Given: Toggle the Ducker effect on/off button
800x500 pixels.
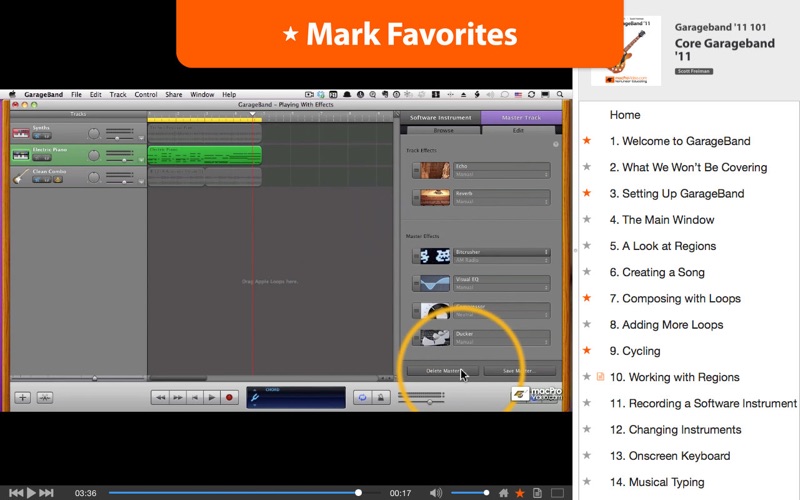Looking at the screenshot, I should pyautogui.click(x=416, y=338).
